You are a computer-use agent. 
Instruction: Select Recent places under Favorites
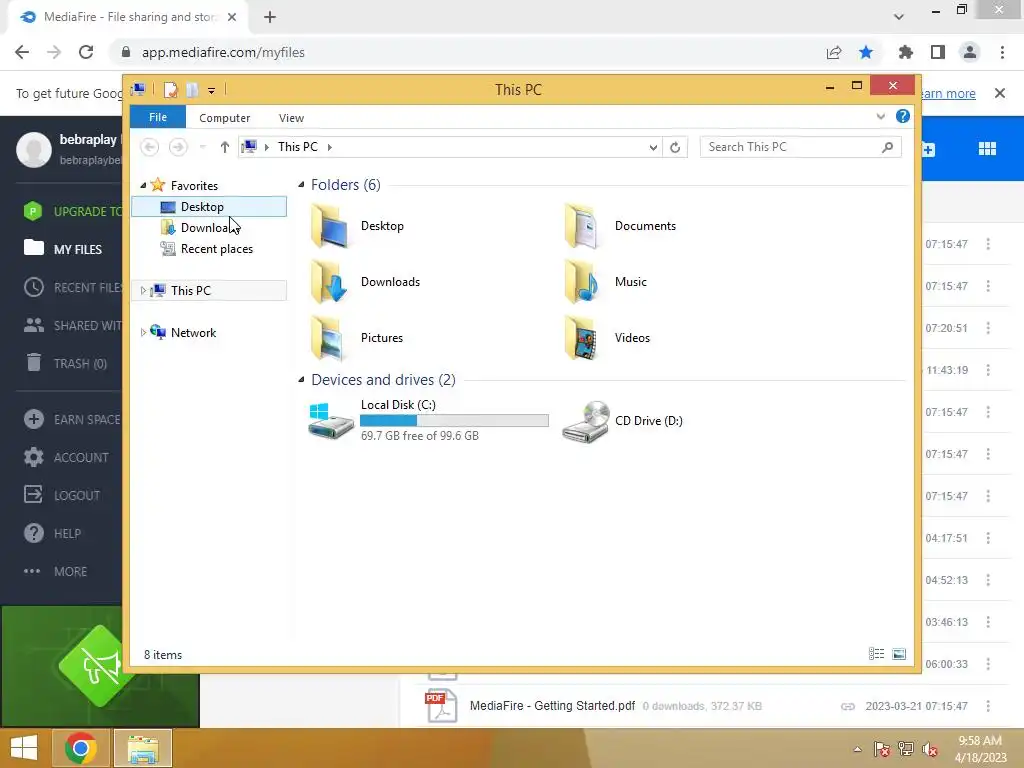(x=209, y=249)
